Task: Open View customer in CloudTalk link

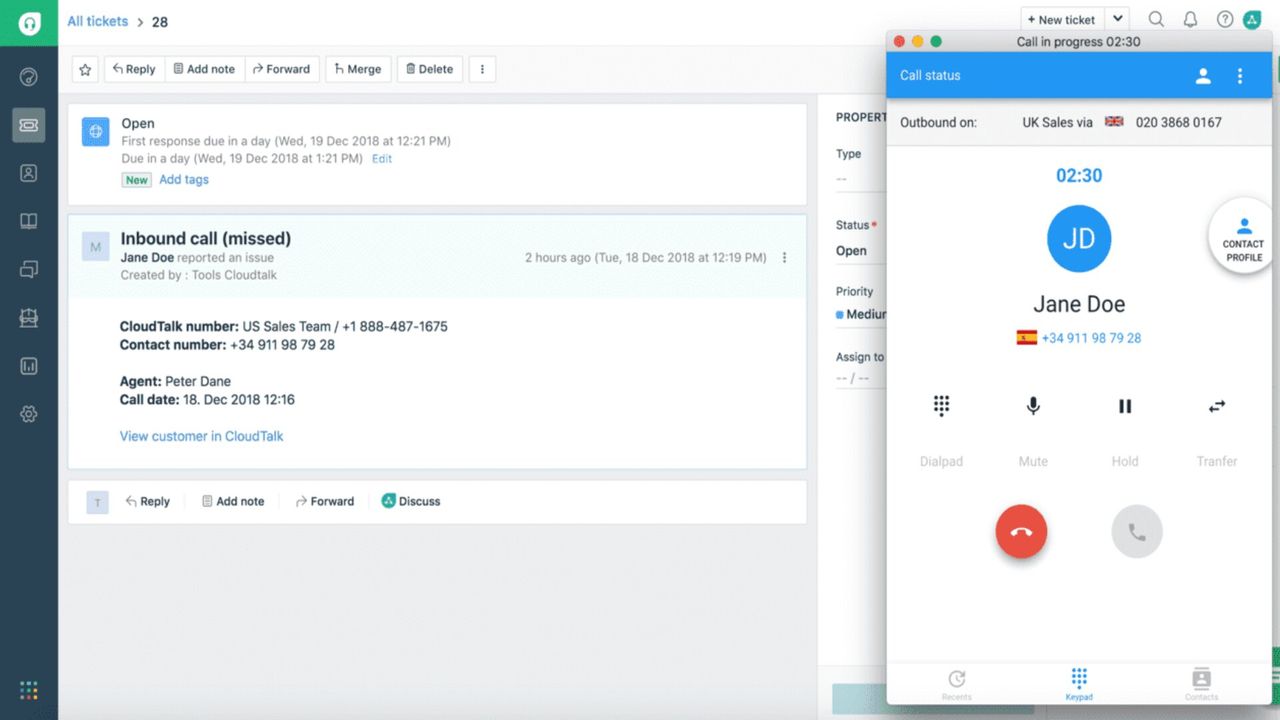Action: (201, 436)
